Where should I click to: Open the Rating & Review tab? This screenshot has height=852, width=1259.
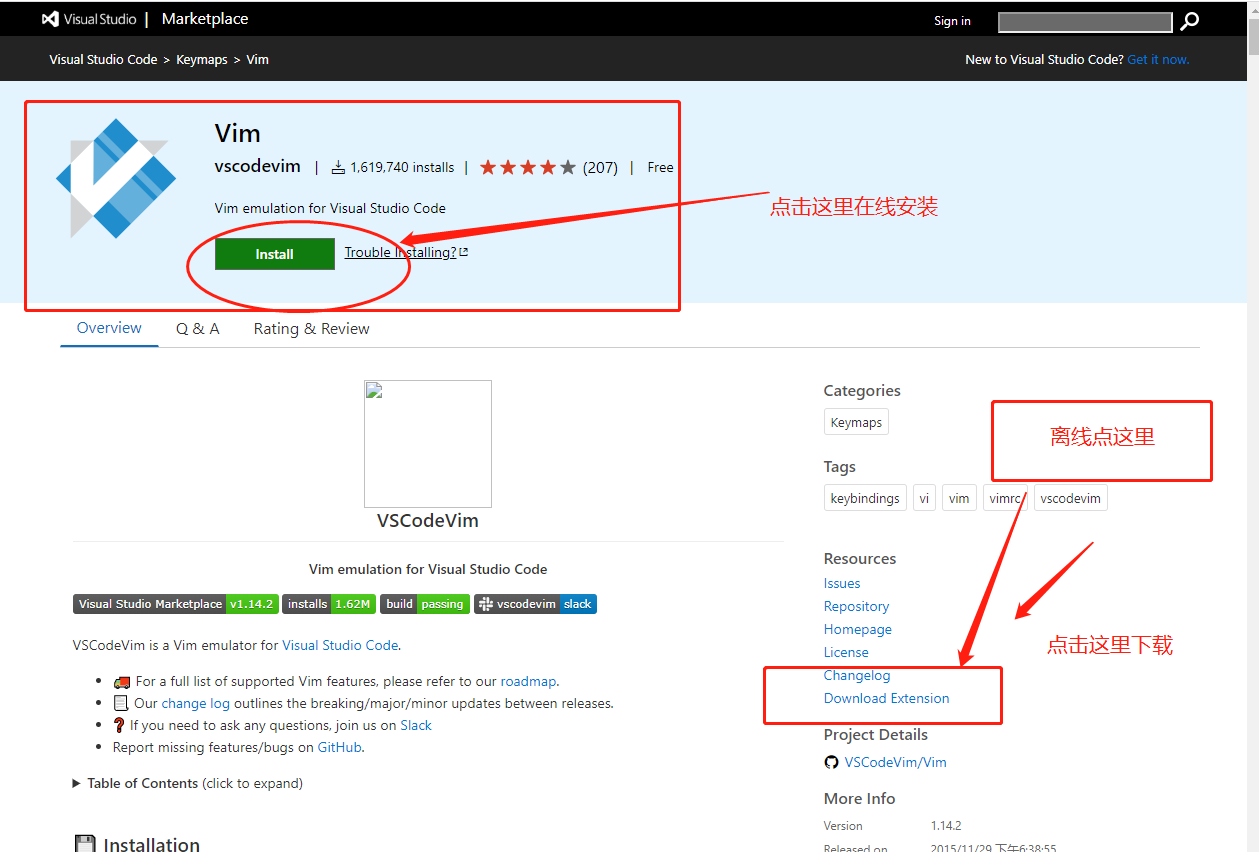point(311,329)
